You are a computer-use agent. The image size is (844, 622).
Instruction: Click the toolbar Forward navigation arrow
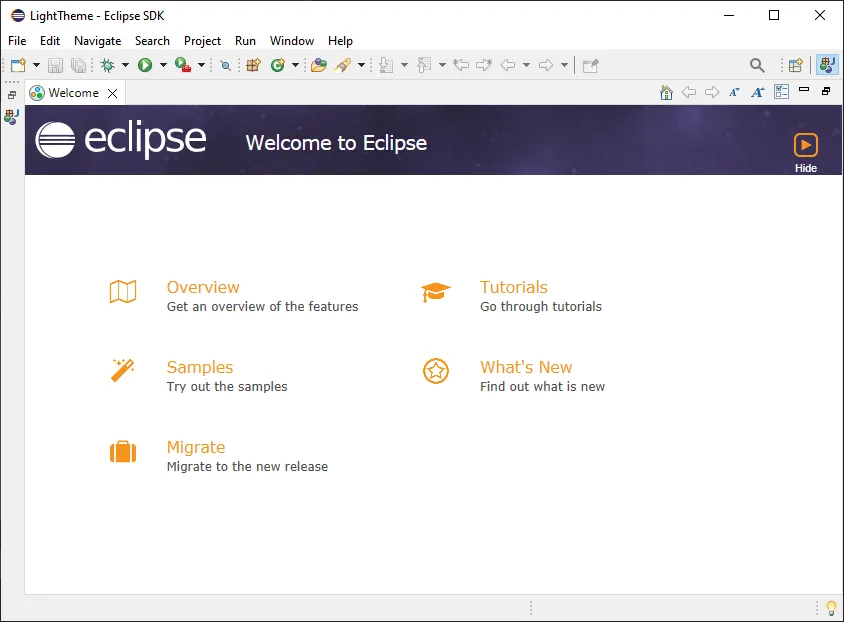tap(546, 65)
